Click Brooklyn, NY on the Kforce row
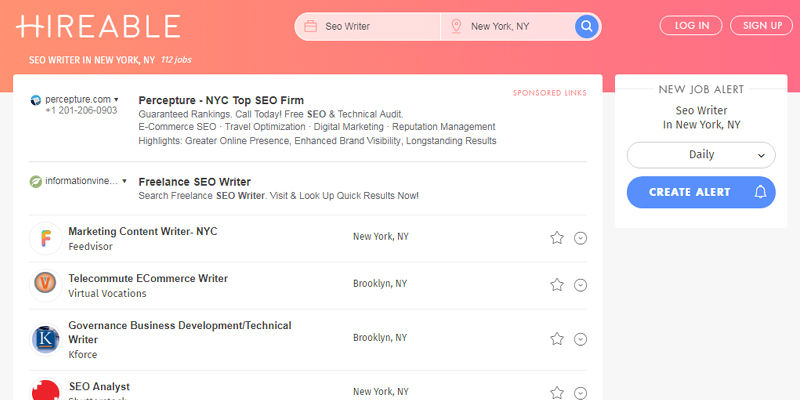The width and height of the screenshot is (800, 400). [380, 337]
